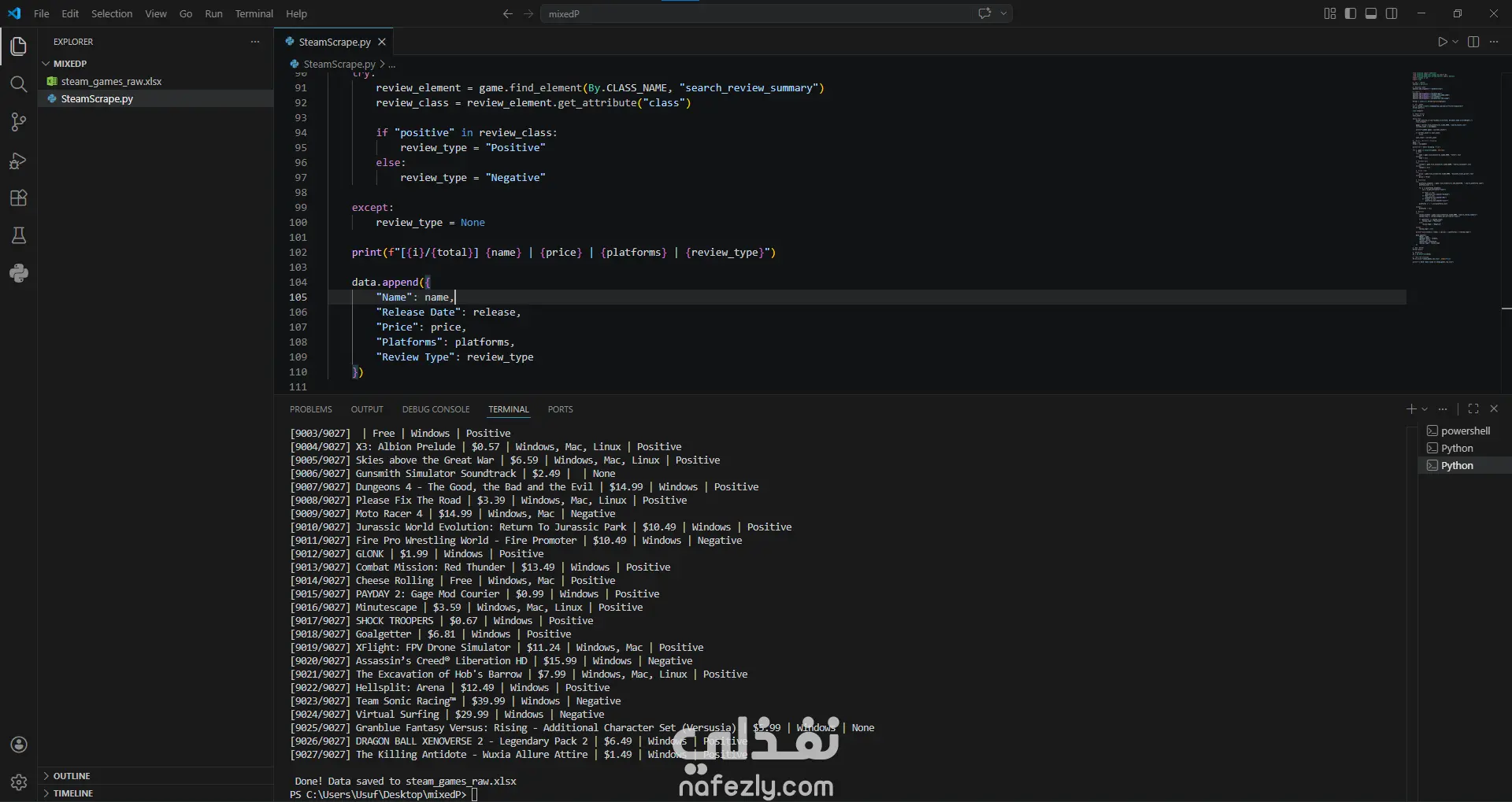Select the powershell terminal instance
Image resolution: width=1512 pixels, height=802 pixels.
[1466, 431]
